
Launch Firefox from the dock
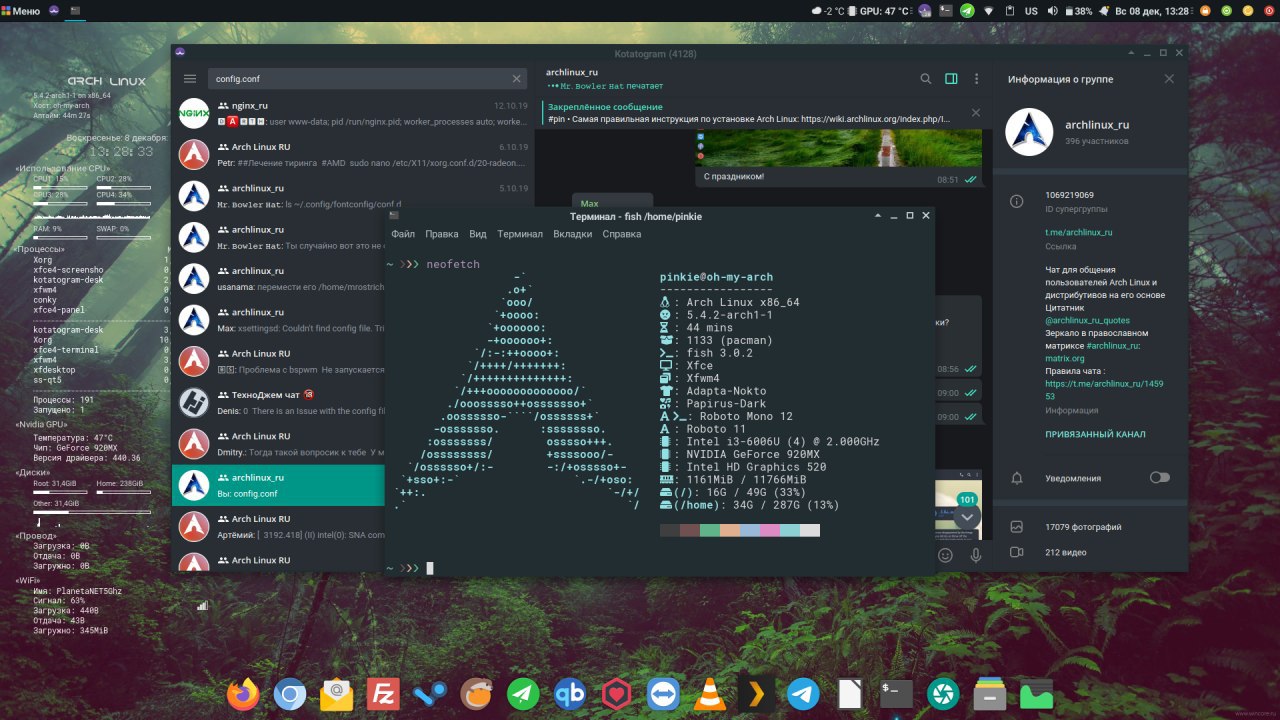click(243, 693)
